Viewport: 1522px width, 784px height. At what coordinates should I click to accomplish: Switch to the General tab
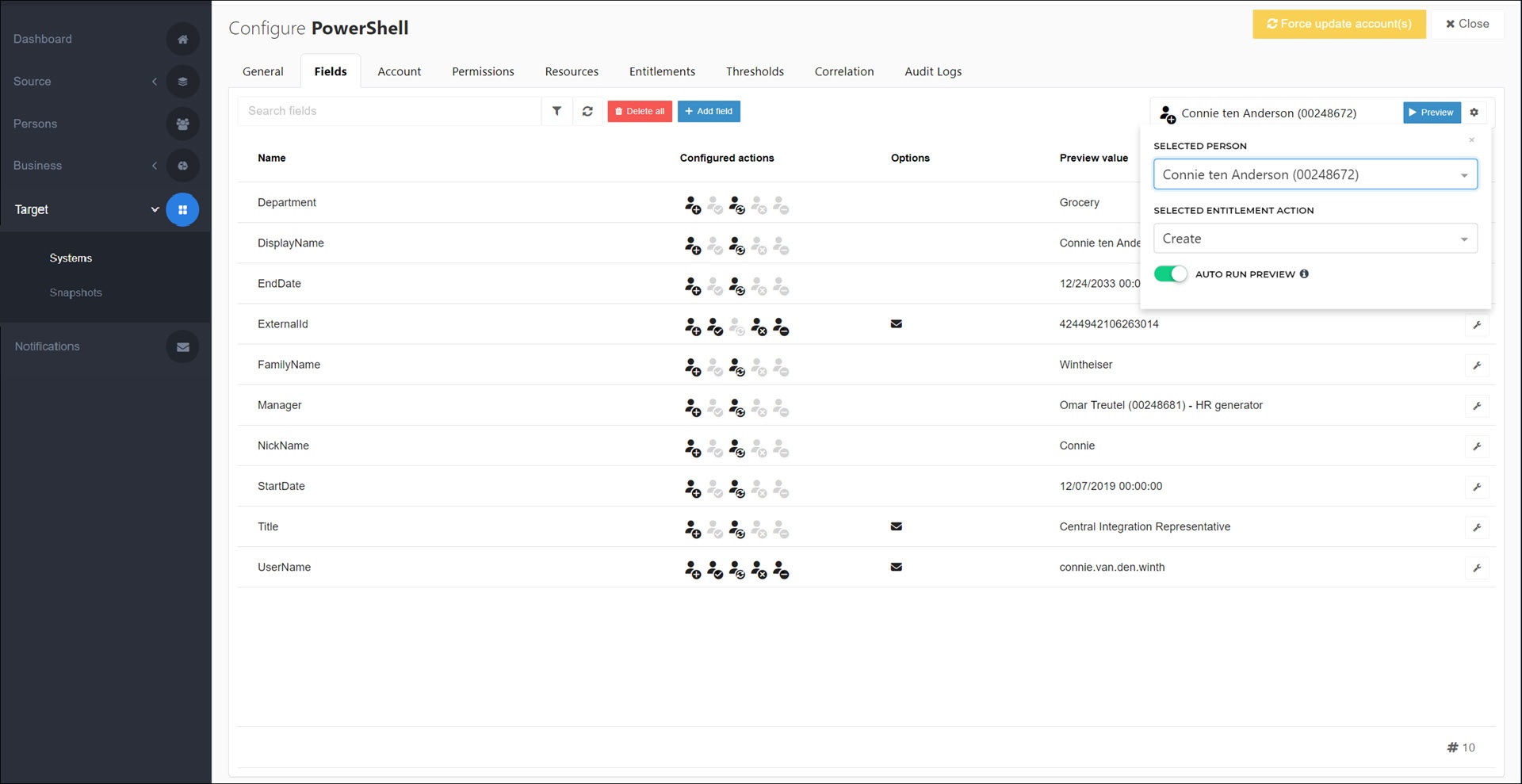[263, 71]
